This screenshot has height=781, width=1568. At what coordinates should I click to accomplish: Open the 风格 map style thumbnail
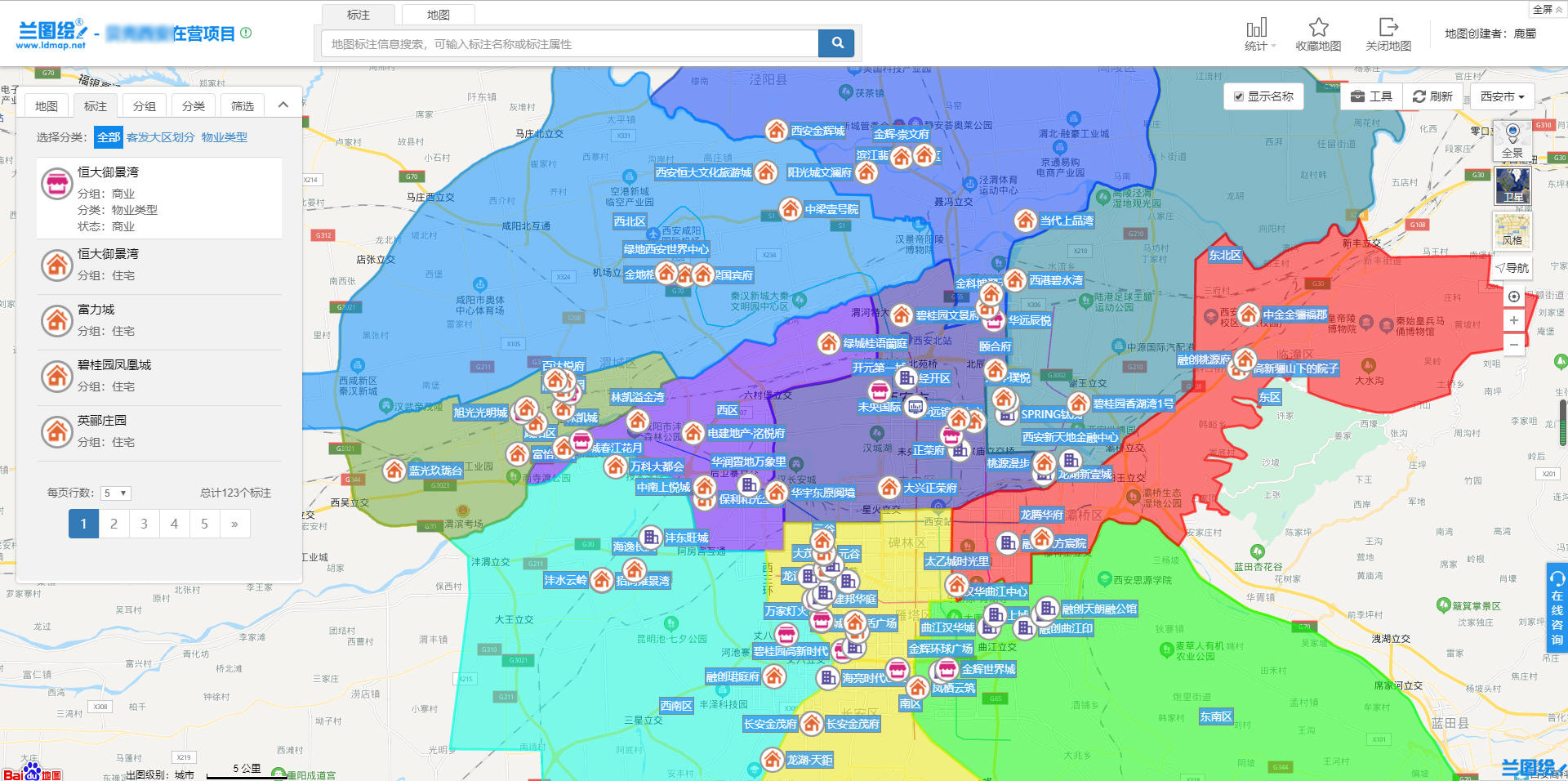1512,230
